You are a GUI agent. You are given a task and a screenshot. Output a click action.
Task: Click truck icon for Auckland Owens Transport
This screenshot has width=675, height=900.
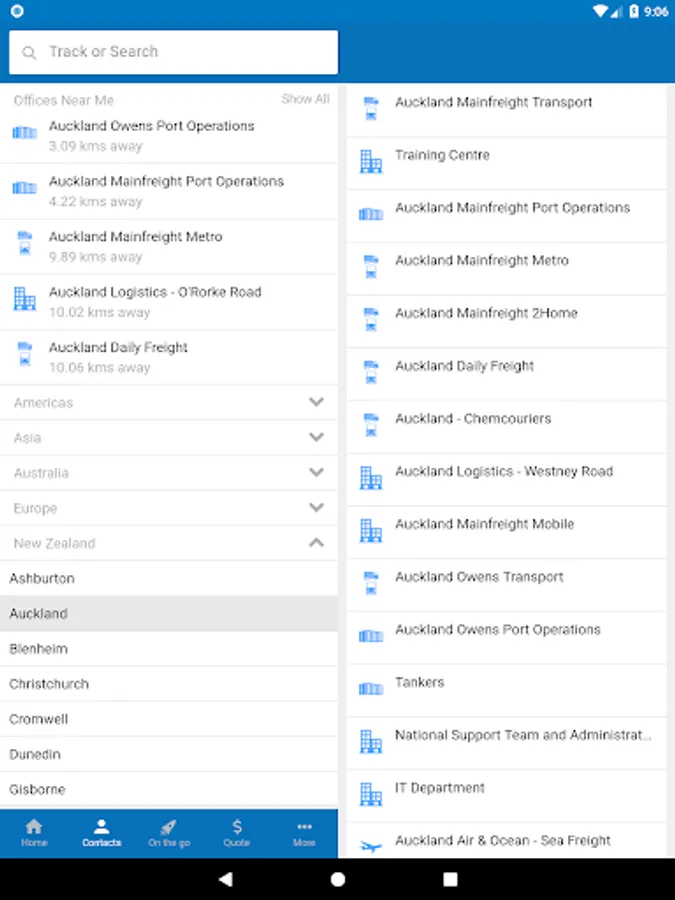pos(371,584)
